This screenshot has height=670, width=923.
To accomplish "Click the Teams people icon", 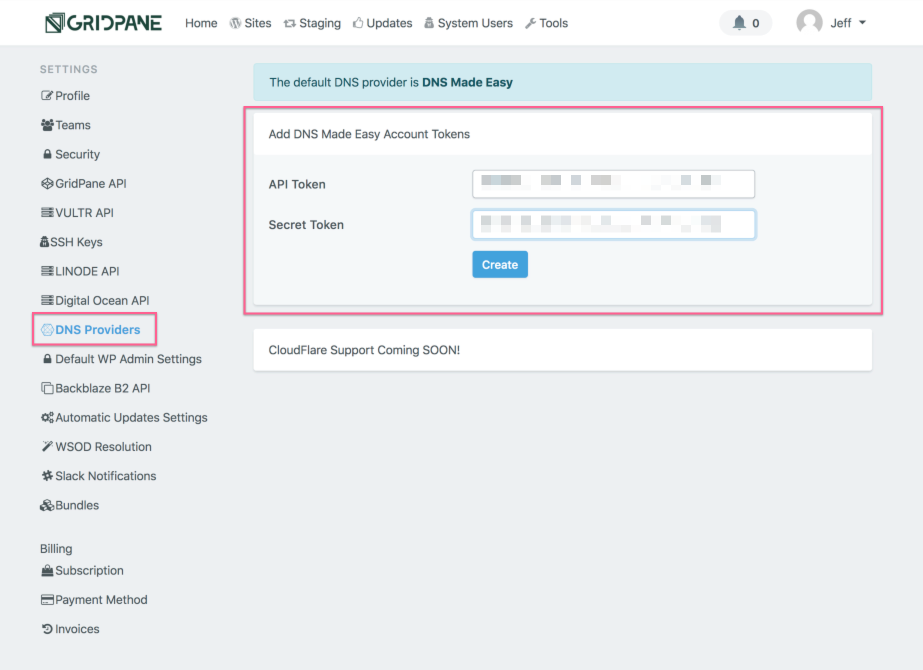I will [47, 125].
